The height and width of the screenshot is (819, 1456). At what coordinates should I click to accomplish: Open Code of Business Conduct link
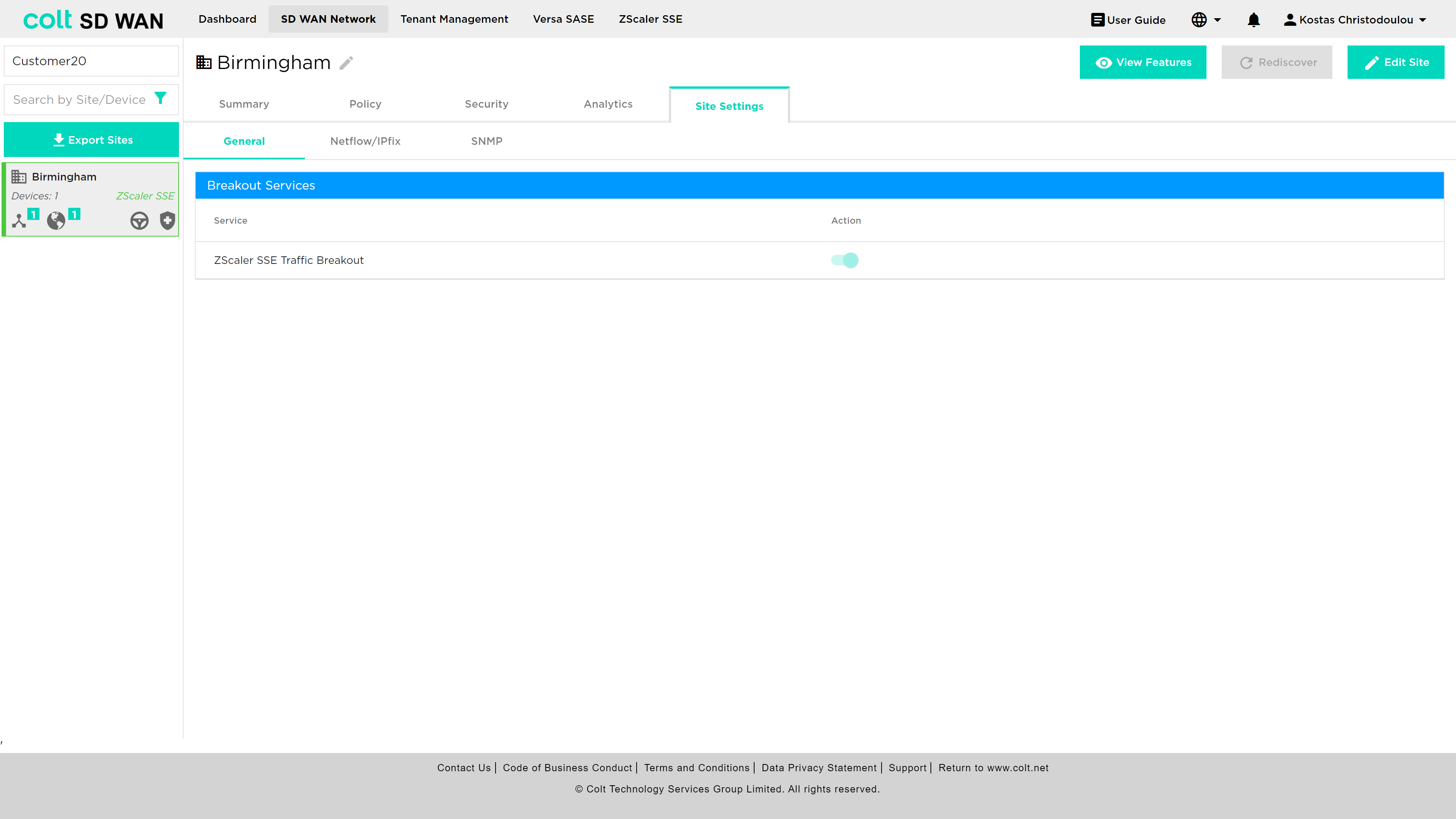tap(568, 767)
